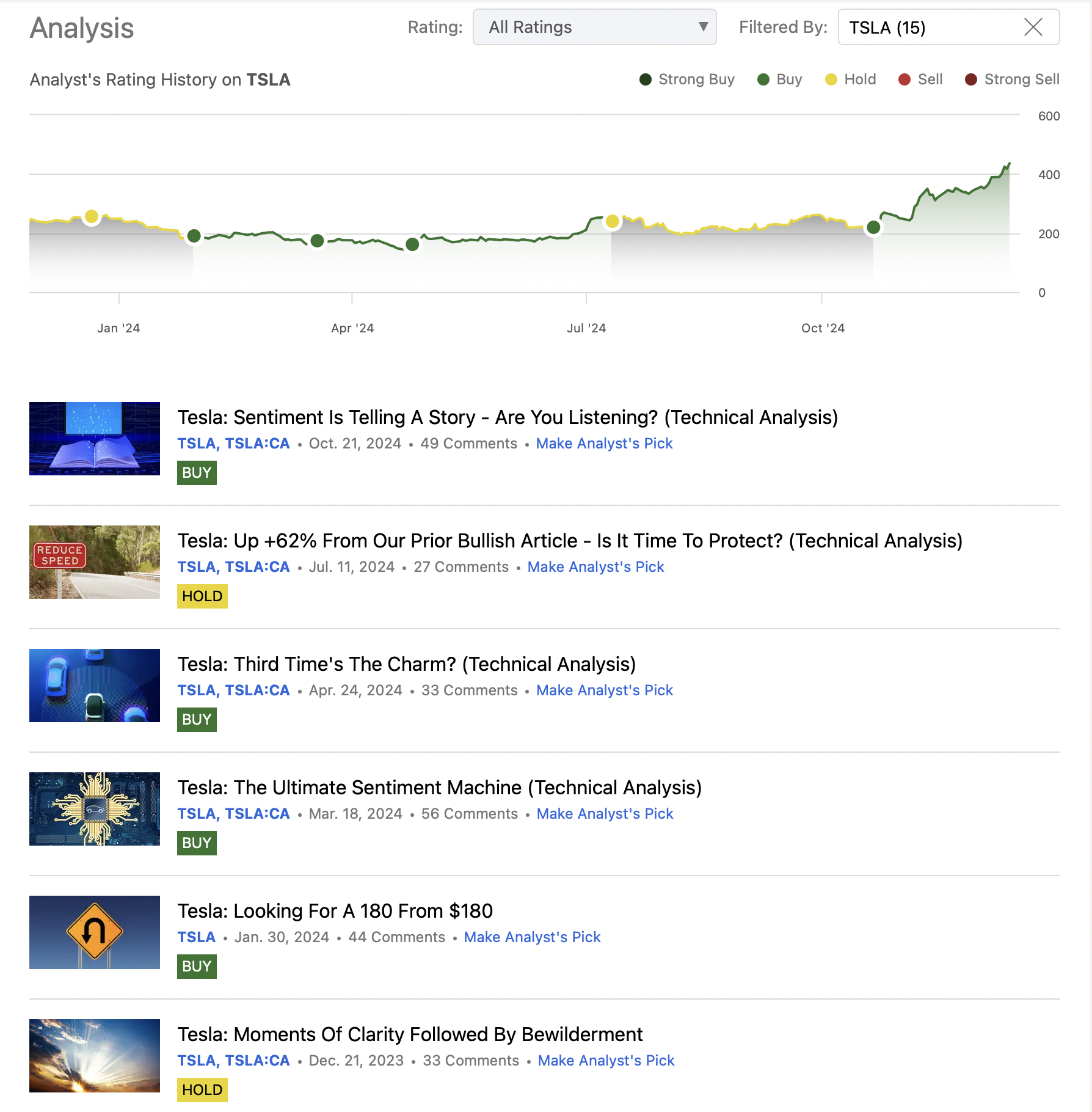
Task: Click HOLD badge on Dec. 21, 2023 article
Action: pos(202,1090)
